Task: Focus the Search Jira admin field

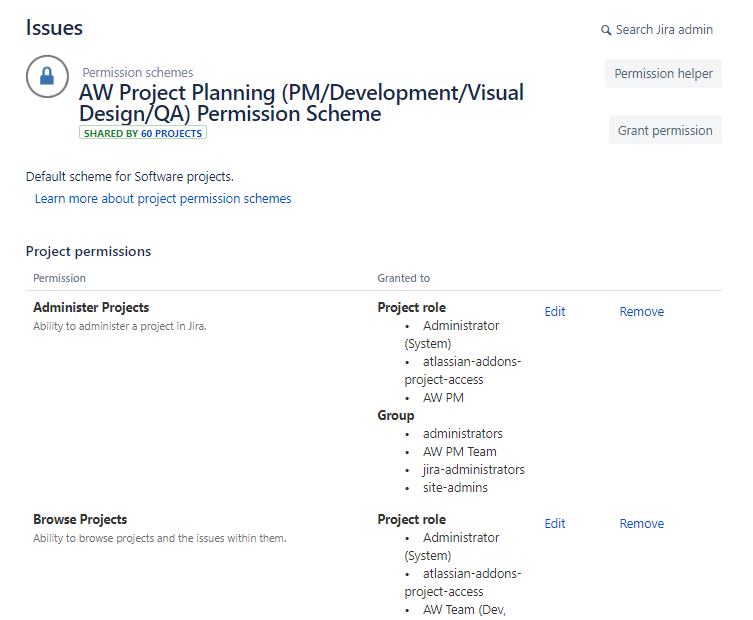Action: (x=664, y=30)
